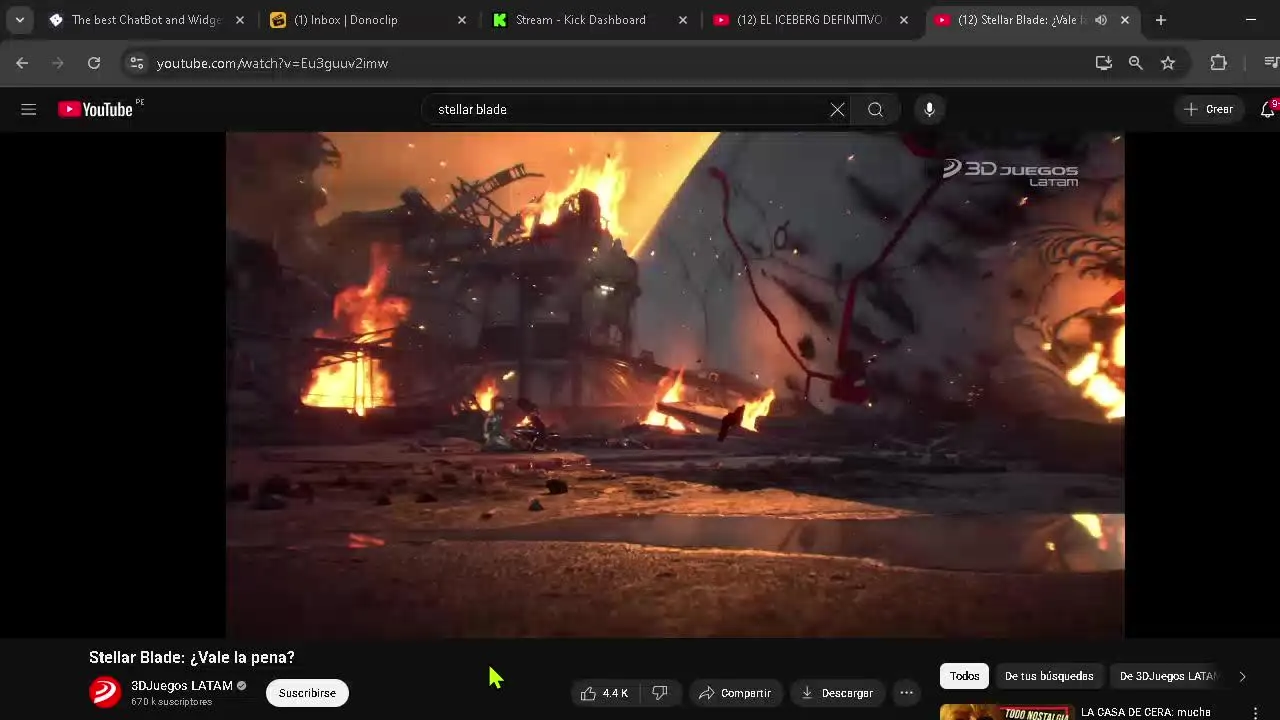Run search with magnifier button
The height and width of the screenshot is (720, 1280).
pos(876,110)
